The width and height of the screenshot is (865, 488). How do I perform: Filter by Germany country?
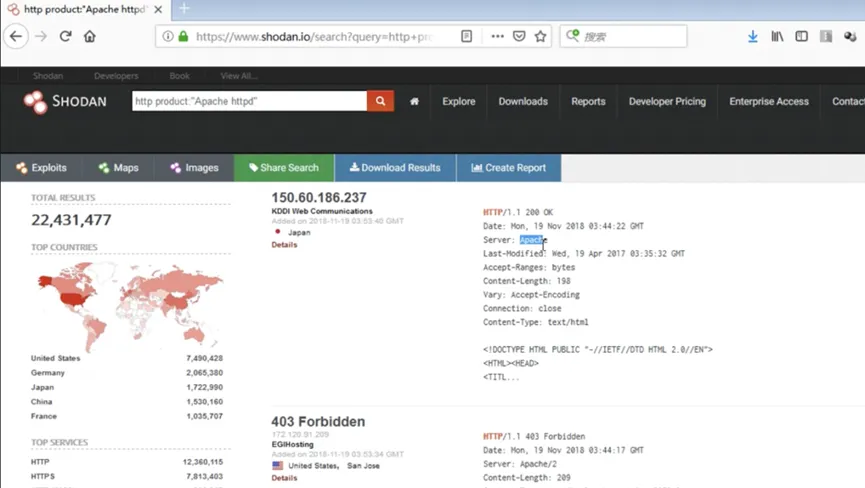[48, 373]
